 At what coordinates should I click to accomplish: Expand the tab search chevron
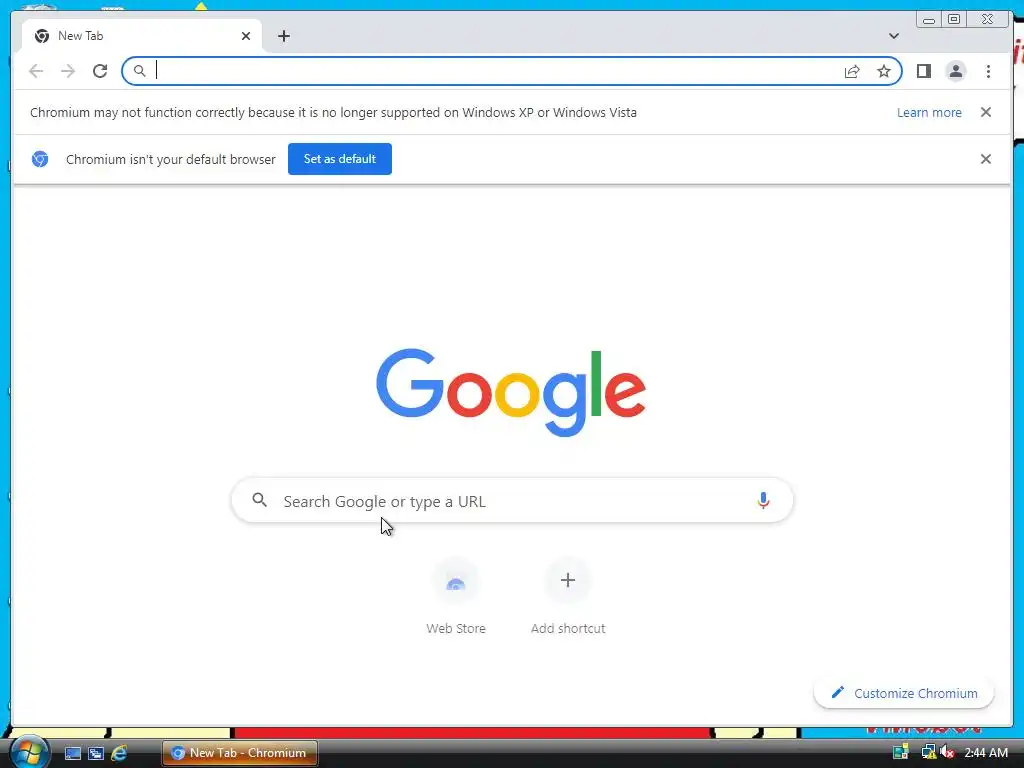coord(894,36)
